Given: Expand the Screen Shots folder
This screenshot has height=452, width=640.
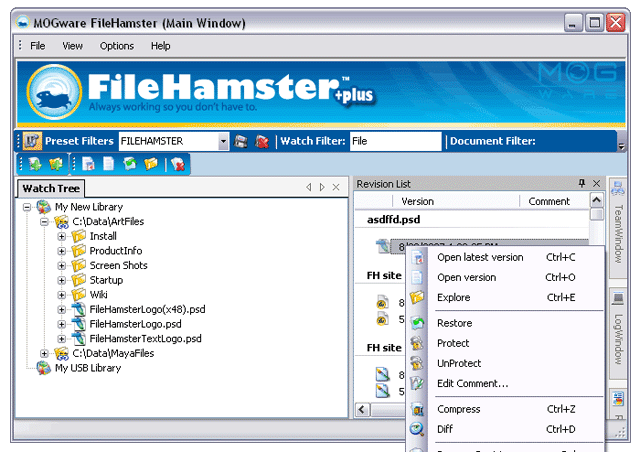Looking at the screenshot, I should pos(62,266).
